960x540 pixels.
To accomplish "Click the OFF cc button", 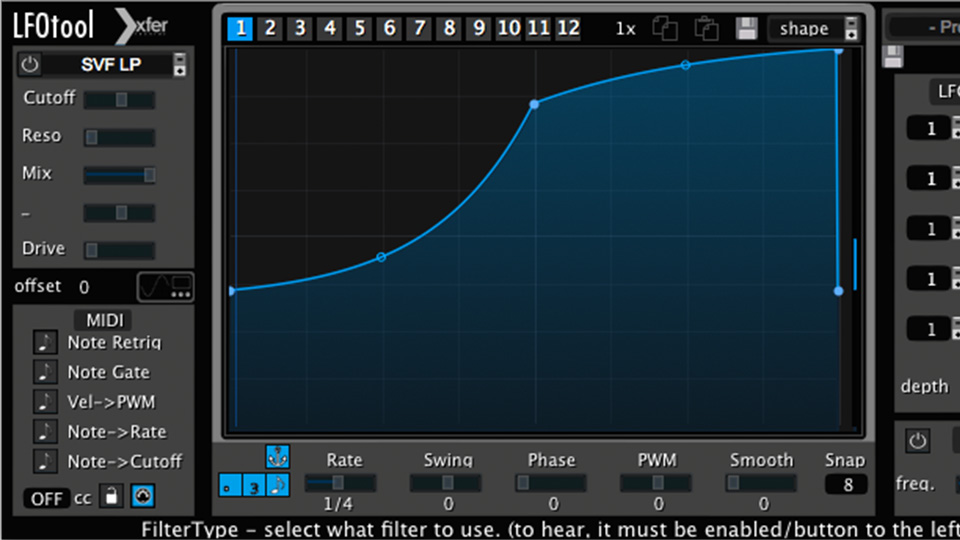I will tap(46, 497).
